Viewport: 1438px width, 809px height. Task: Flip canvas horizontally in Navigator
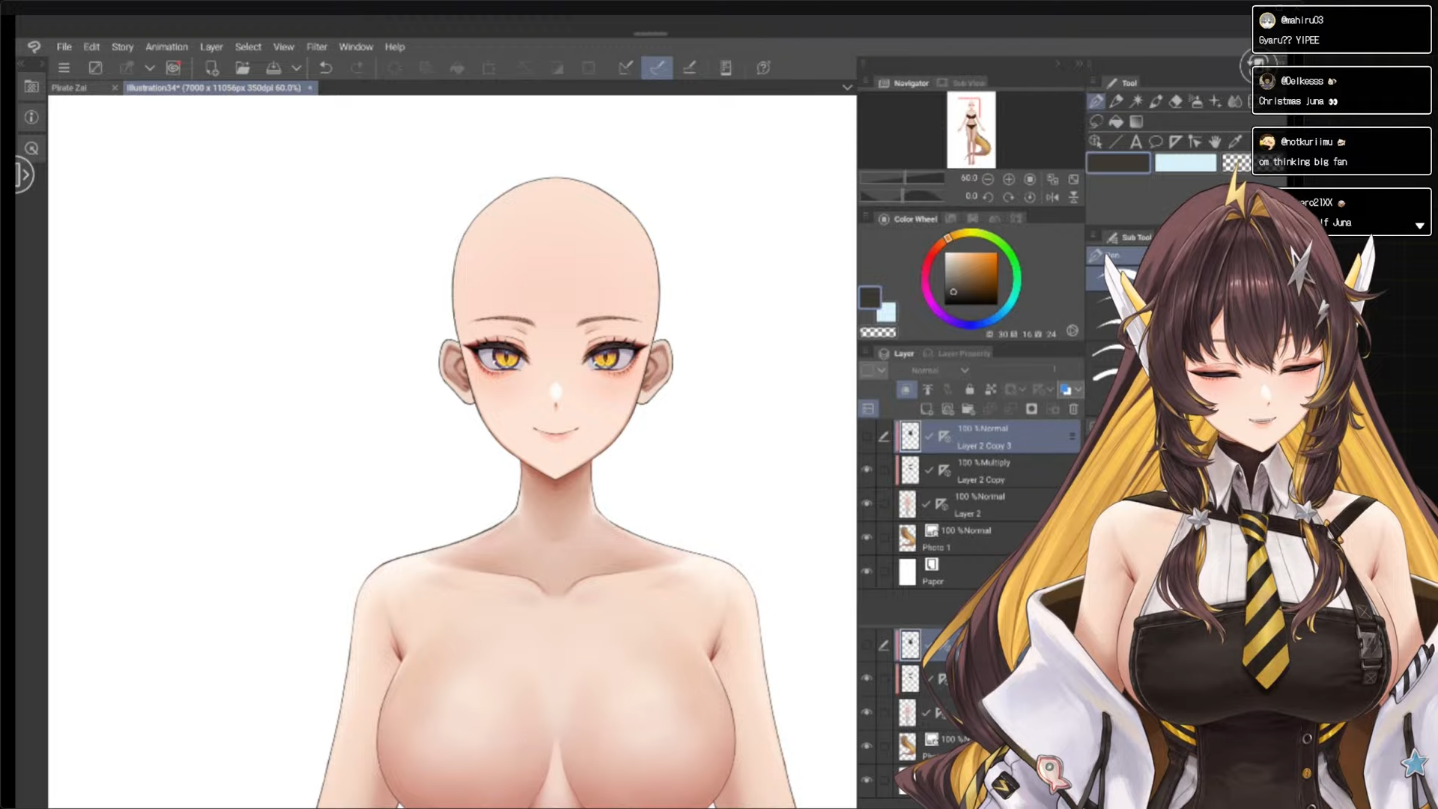(x=1052, y=197)
